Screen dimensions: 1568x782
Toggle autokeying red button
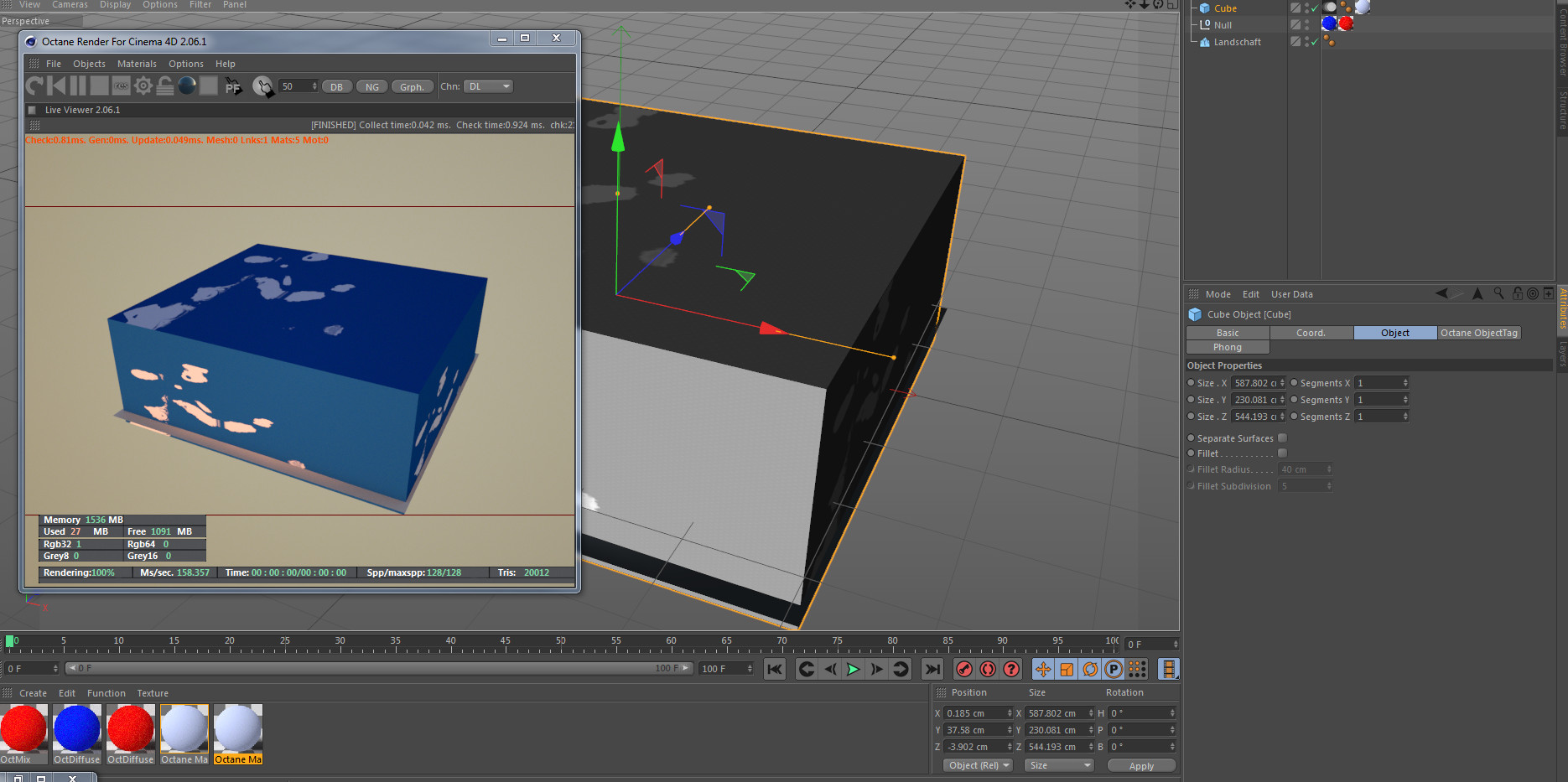click(x=988, y=669)
